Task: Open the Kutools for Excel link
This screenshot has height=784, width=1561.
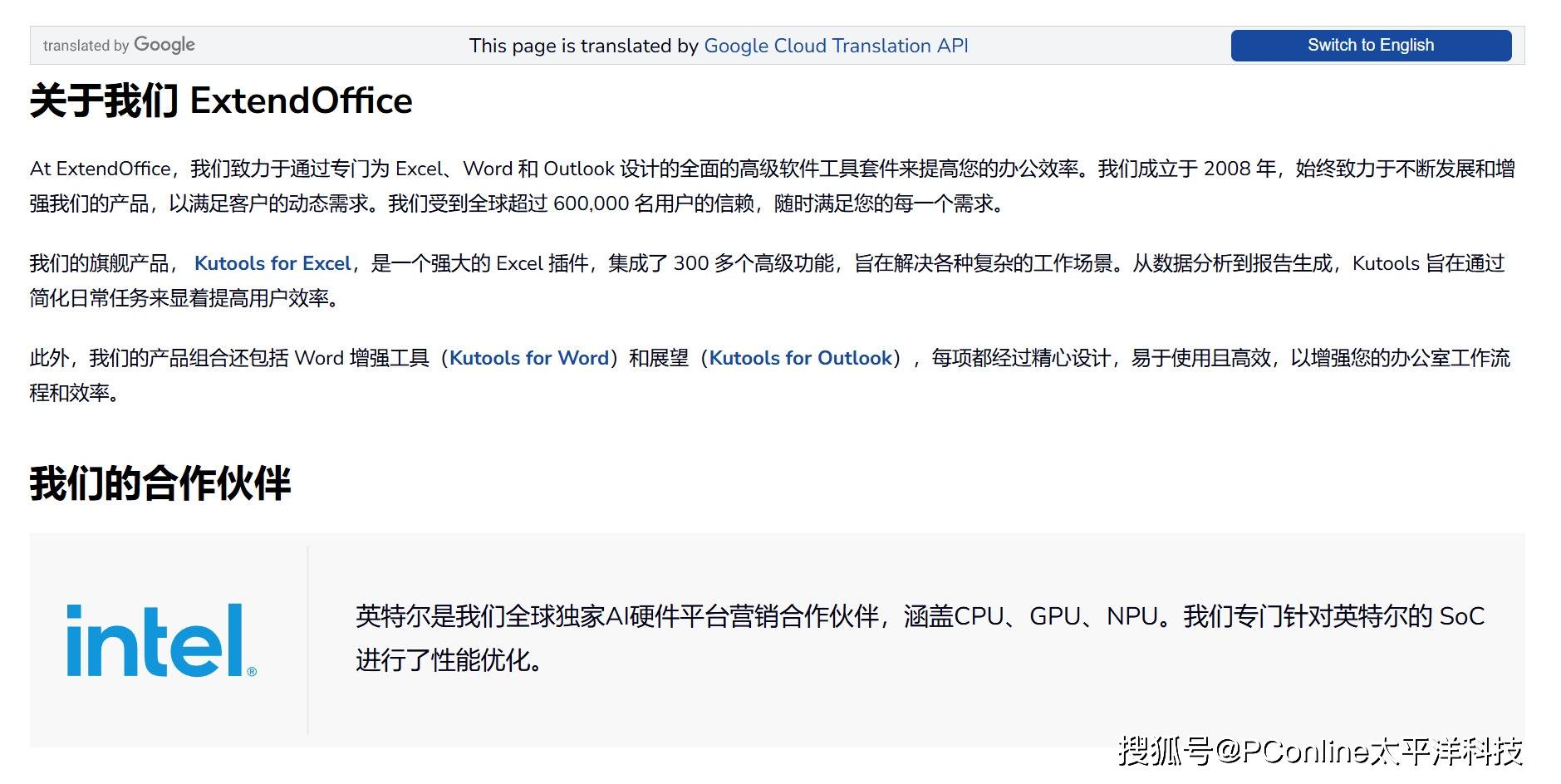Action: pyautogui.click(x=272, y=263)
